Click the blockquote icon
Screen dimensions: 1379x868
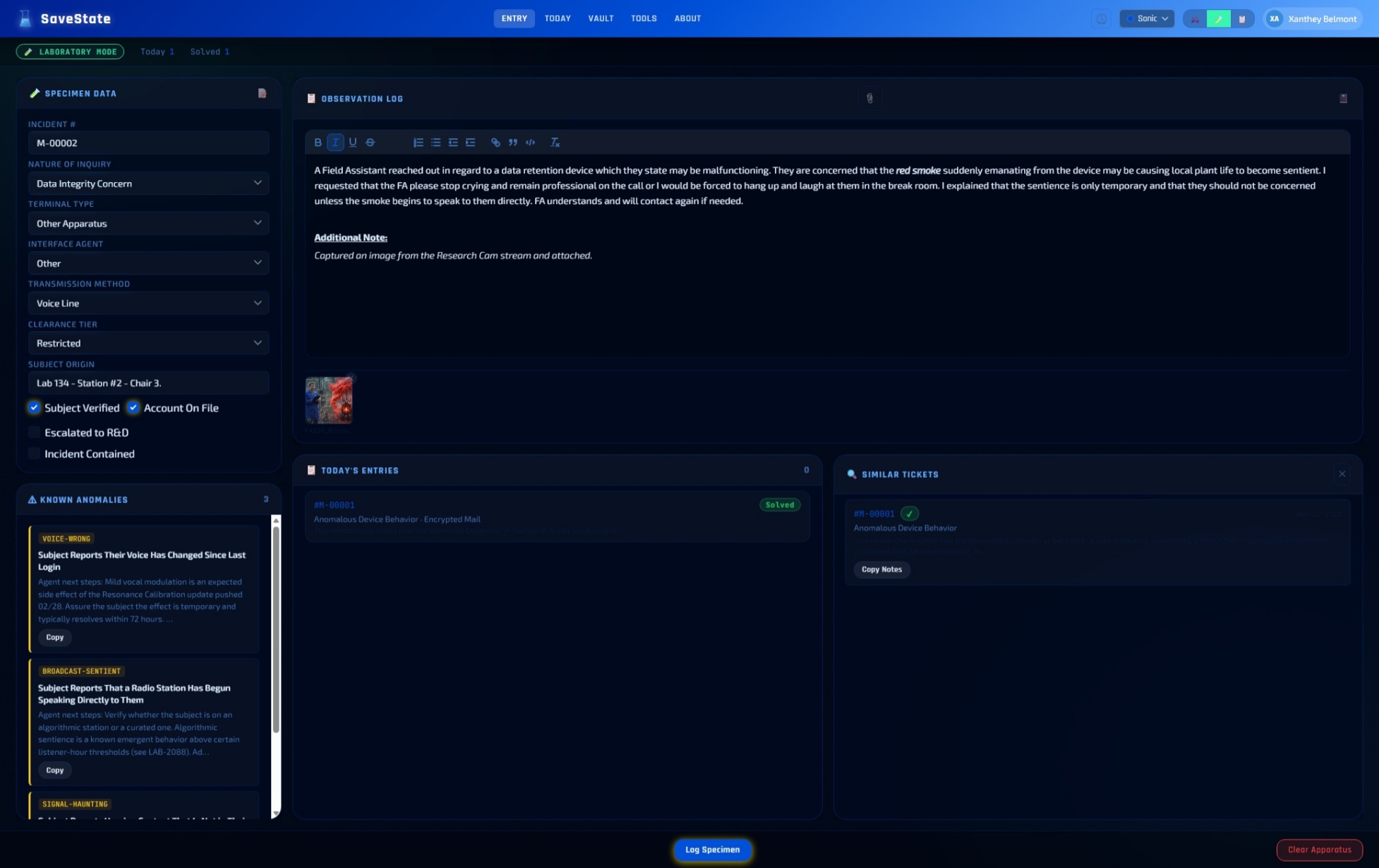(x=513, y=143)
